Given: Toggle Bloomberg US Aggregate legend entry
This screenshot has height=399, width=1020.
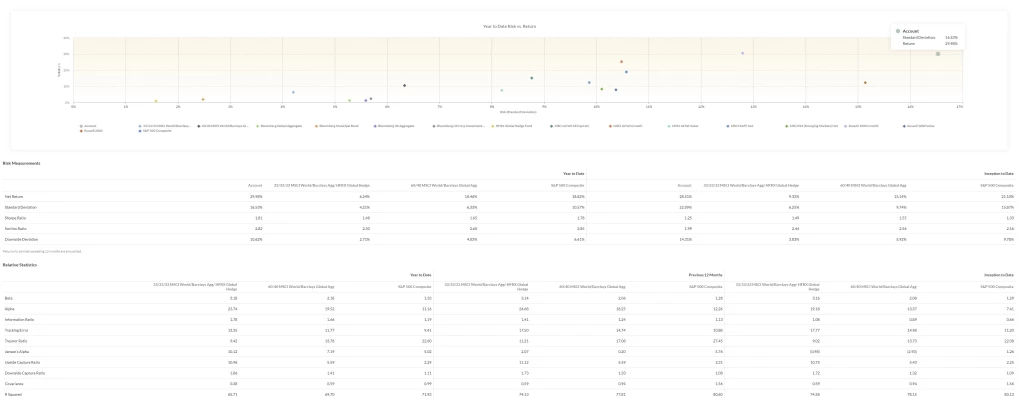Looking at the screenshot, I should click(394, 126).
